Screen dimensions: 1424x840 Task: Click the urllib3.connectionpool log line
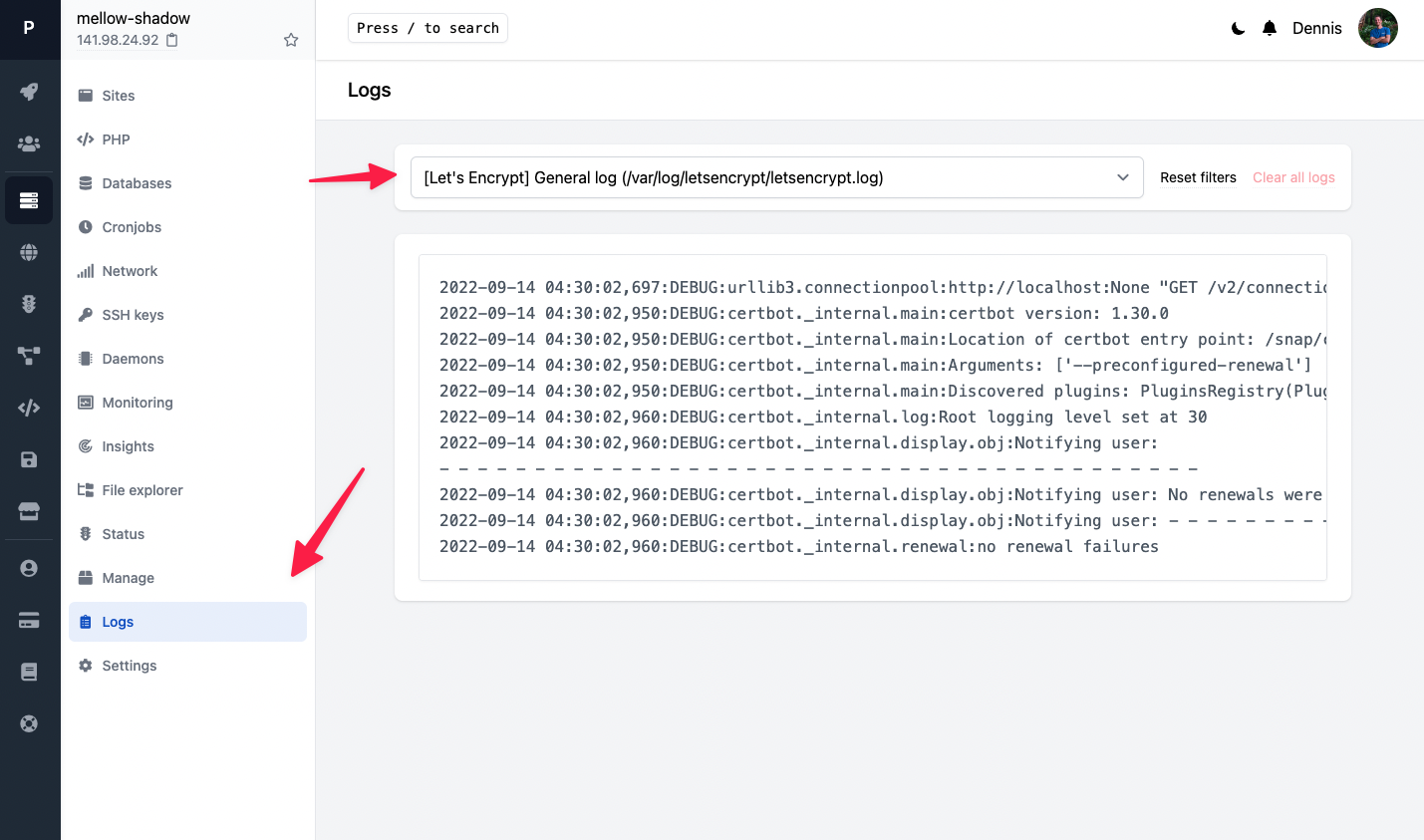(883, 287)
